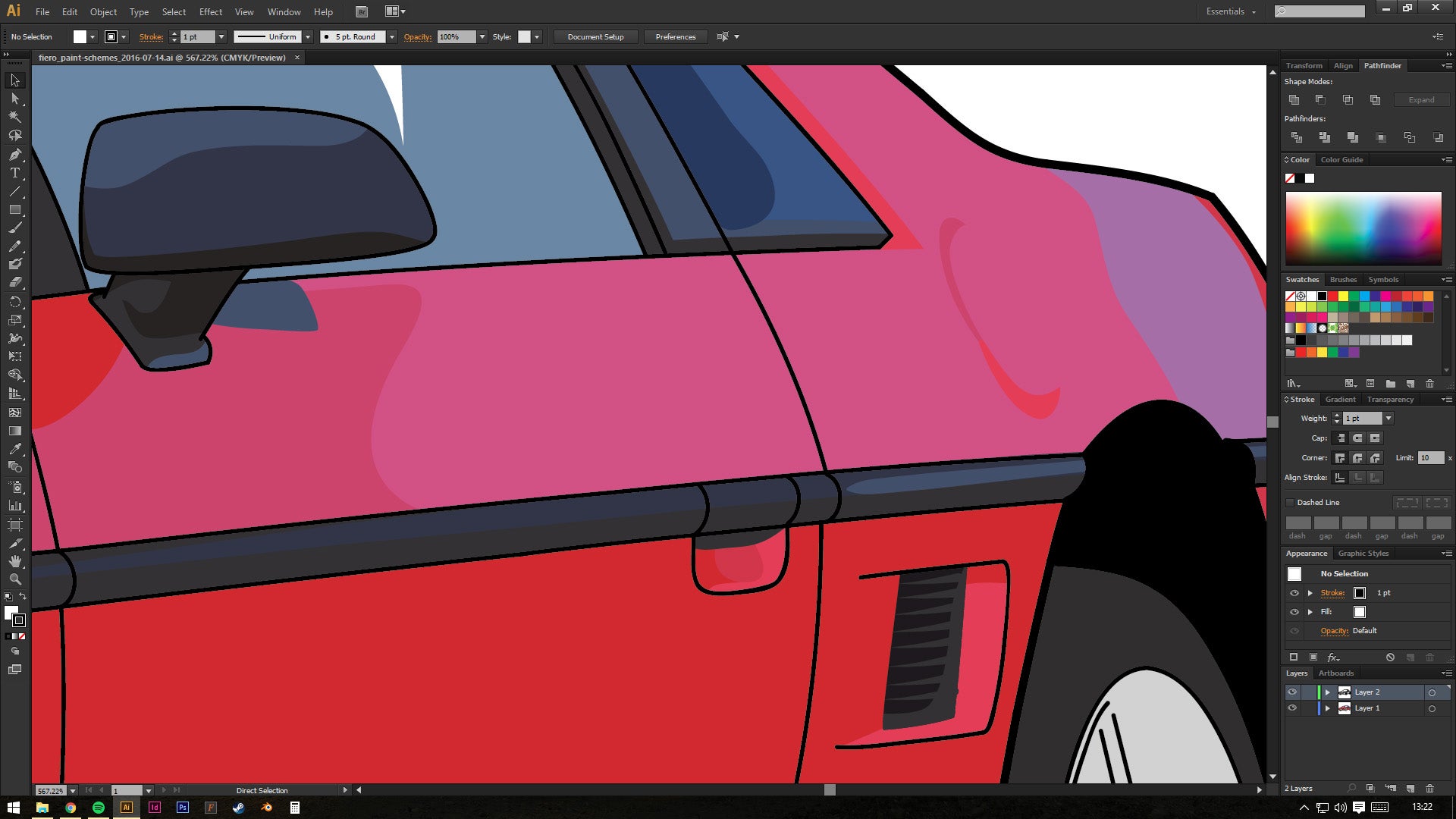Select the Rotate tool

coord(14,302)
